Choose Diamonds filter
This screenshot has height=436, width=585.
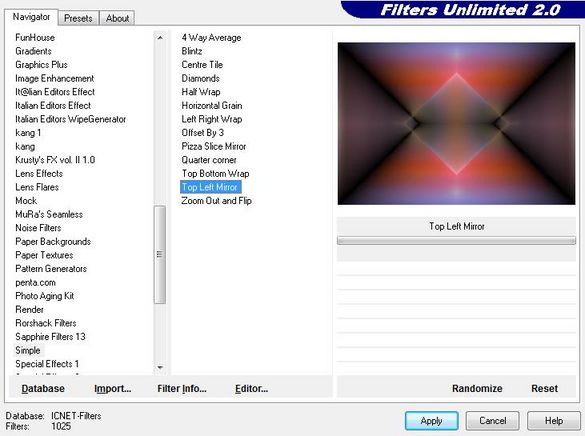click(200, 78)
